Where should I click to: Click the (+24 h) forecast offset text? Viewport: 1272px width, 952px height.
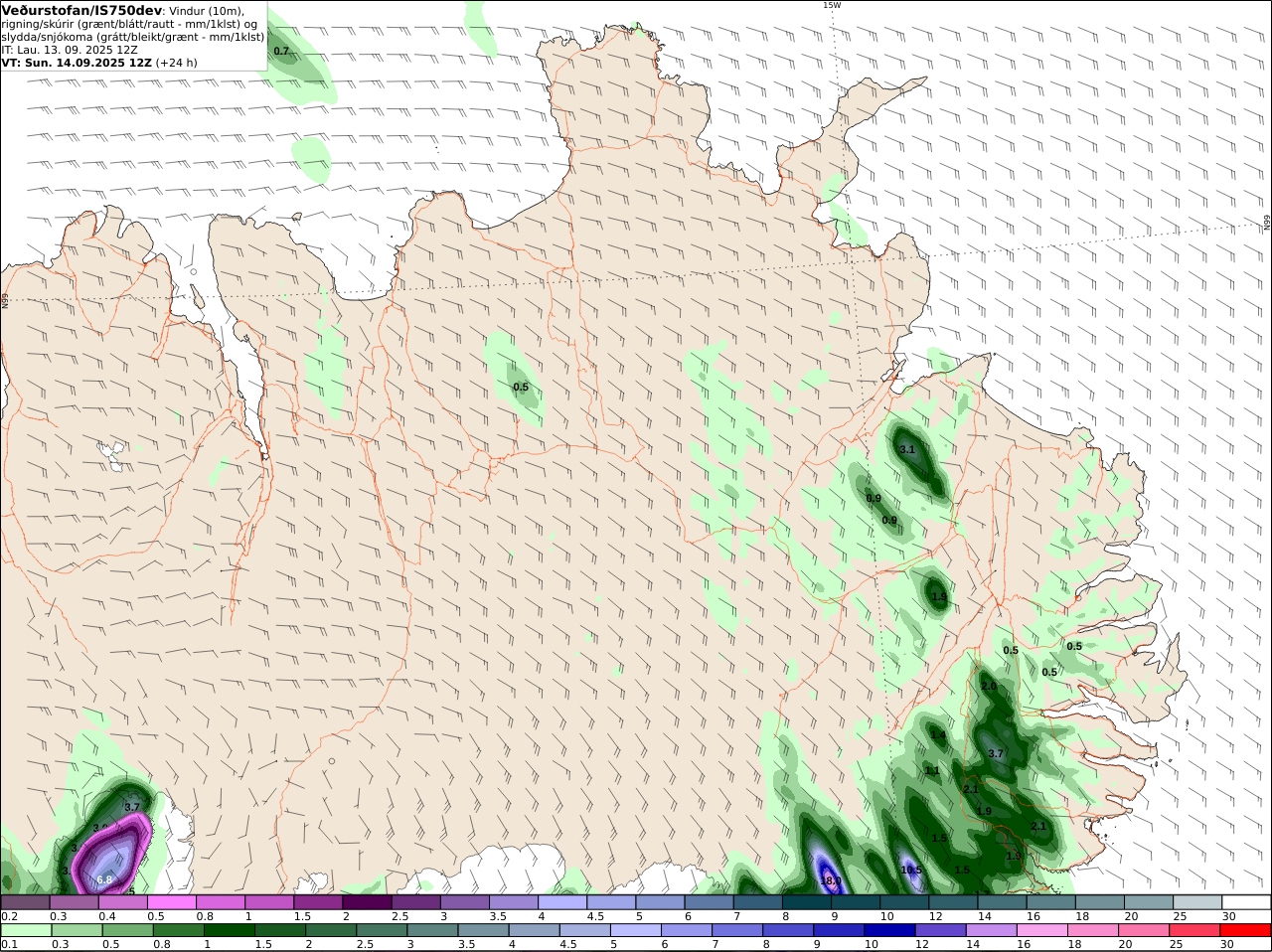[177, 62]
